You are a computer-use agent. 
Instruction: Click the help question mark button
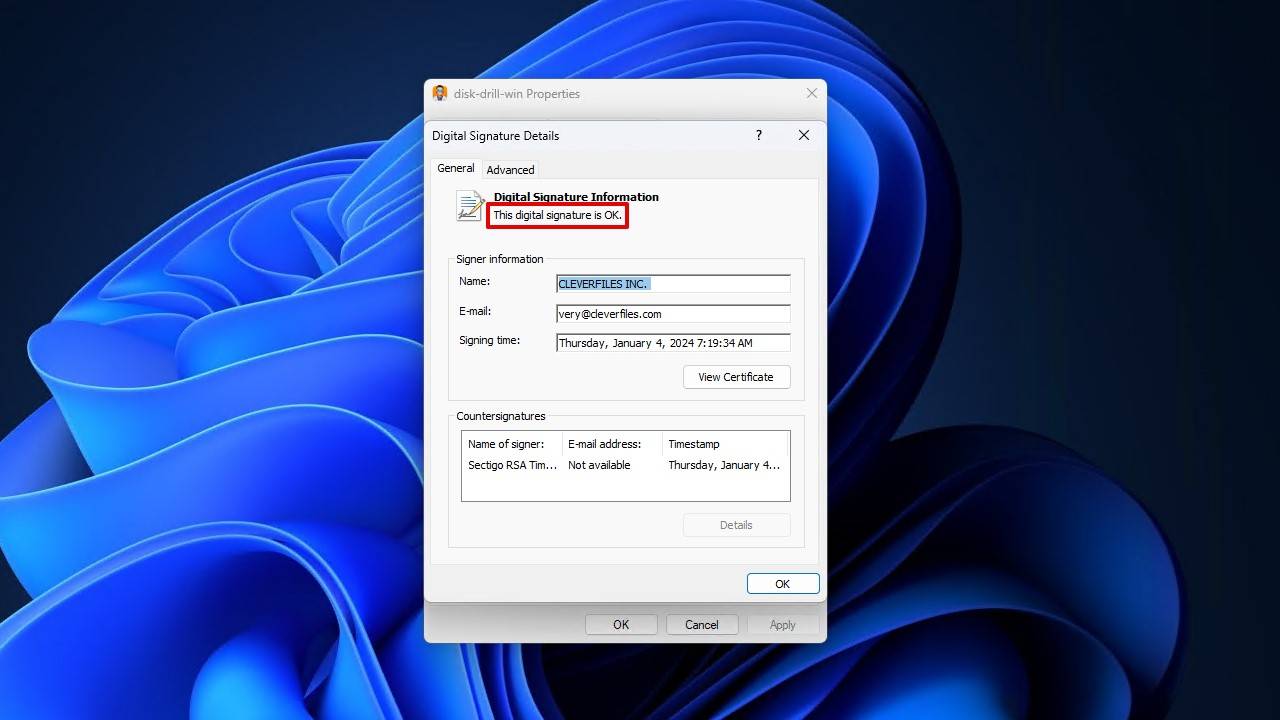pyautogui.click(x=759, y=135)
